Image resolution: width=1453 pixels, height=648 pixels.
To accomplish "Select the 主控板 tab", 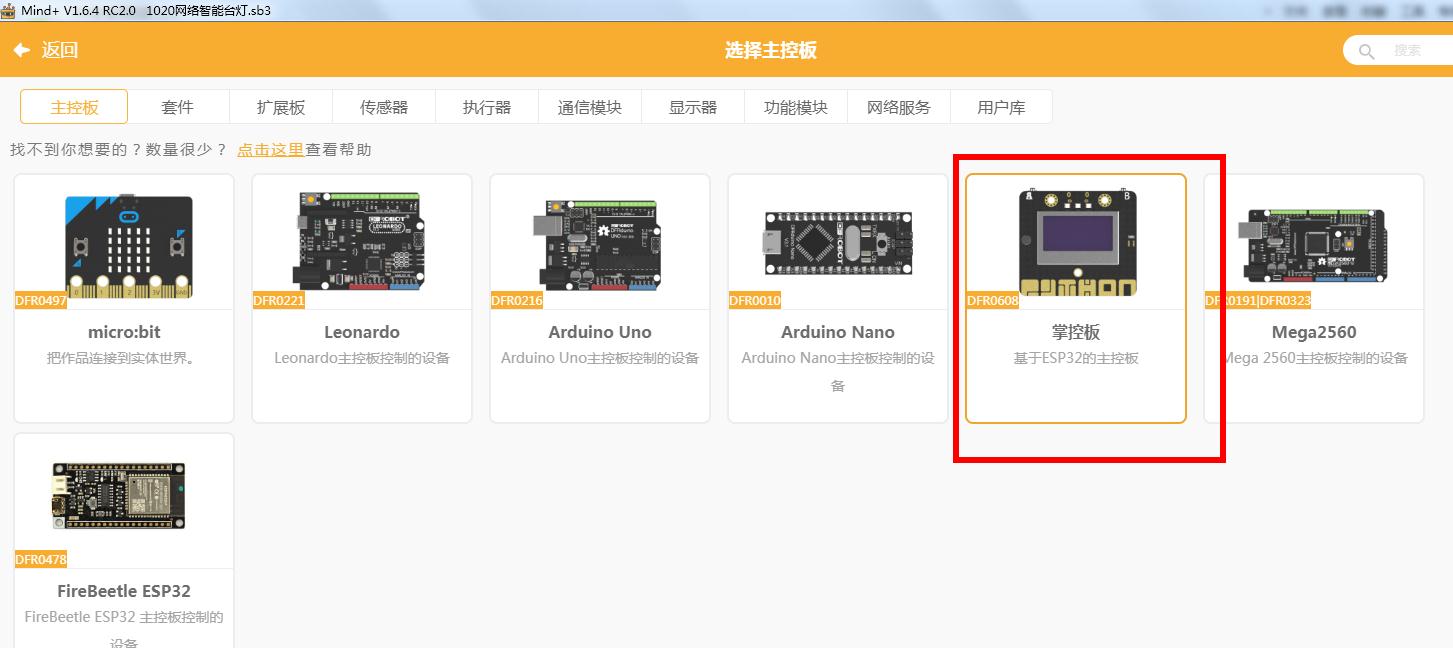I will coord(74,107).
